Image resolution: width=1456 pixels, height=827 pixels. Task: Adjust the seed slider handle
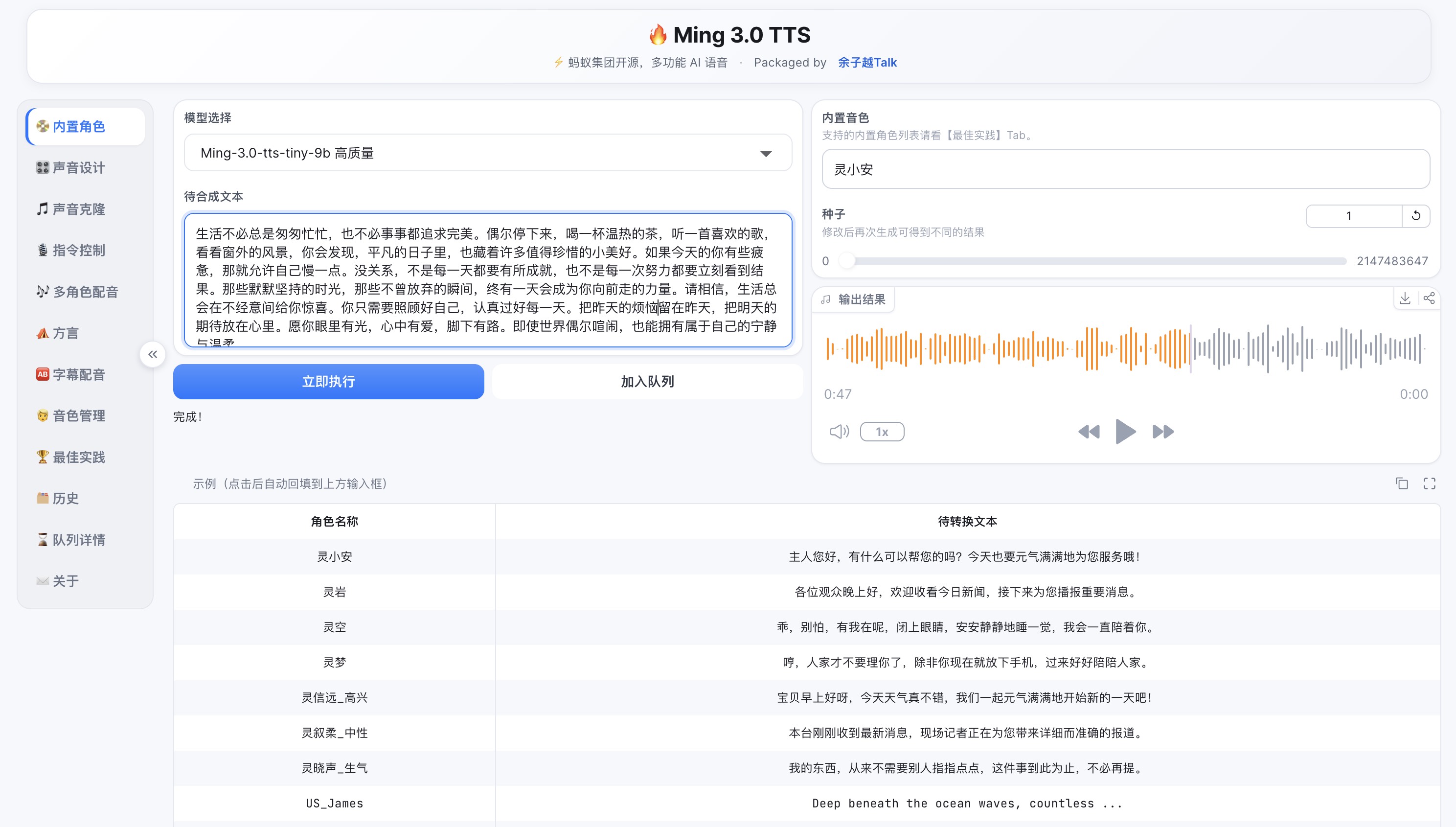[847, 261]
